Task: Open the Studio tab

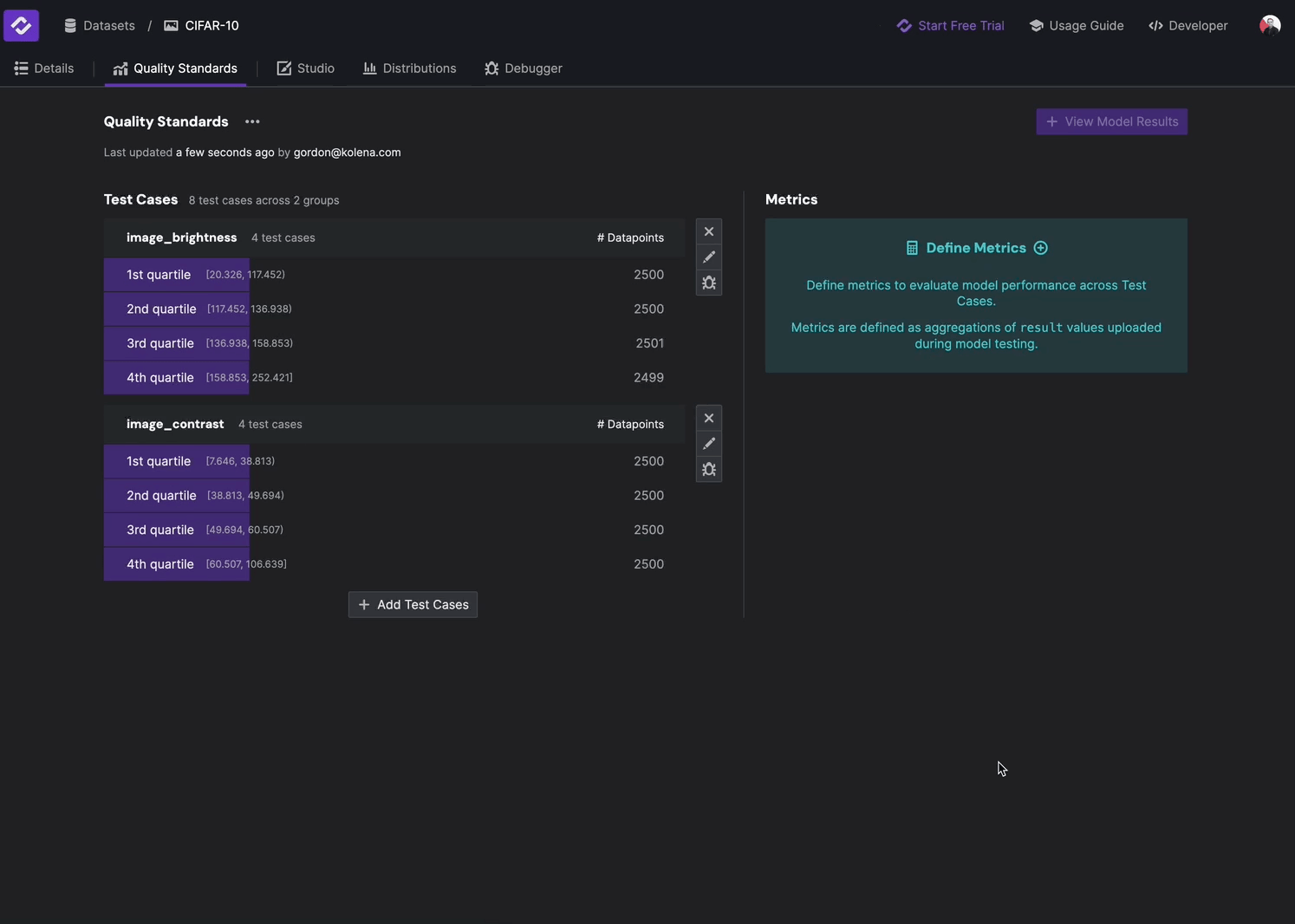Action: (x=306, y=68)
